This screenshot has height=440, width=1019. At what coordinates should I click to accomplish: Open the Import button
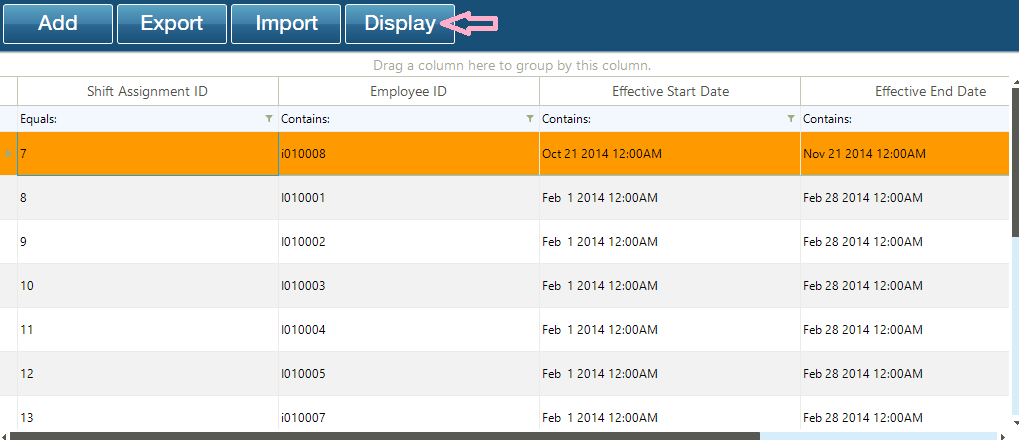point(286,24)
